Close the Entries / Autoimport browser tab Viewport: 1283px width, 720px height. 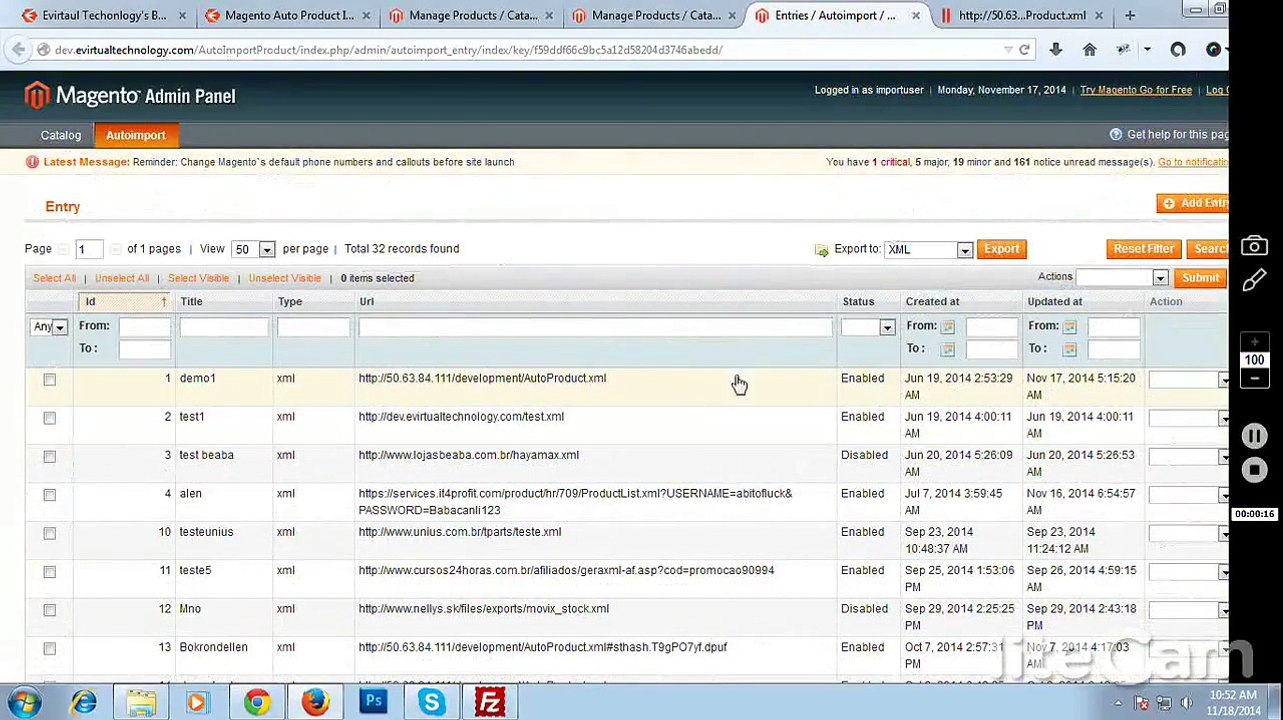click(914, 15)
